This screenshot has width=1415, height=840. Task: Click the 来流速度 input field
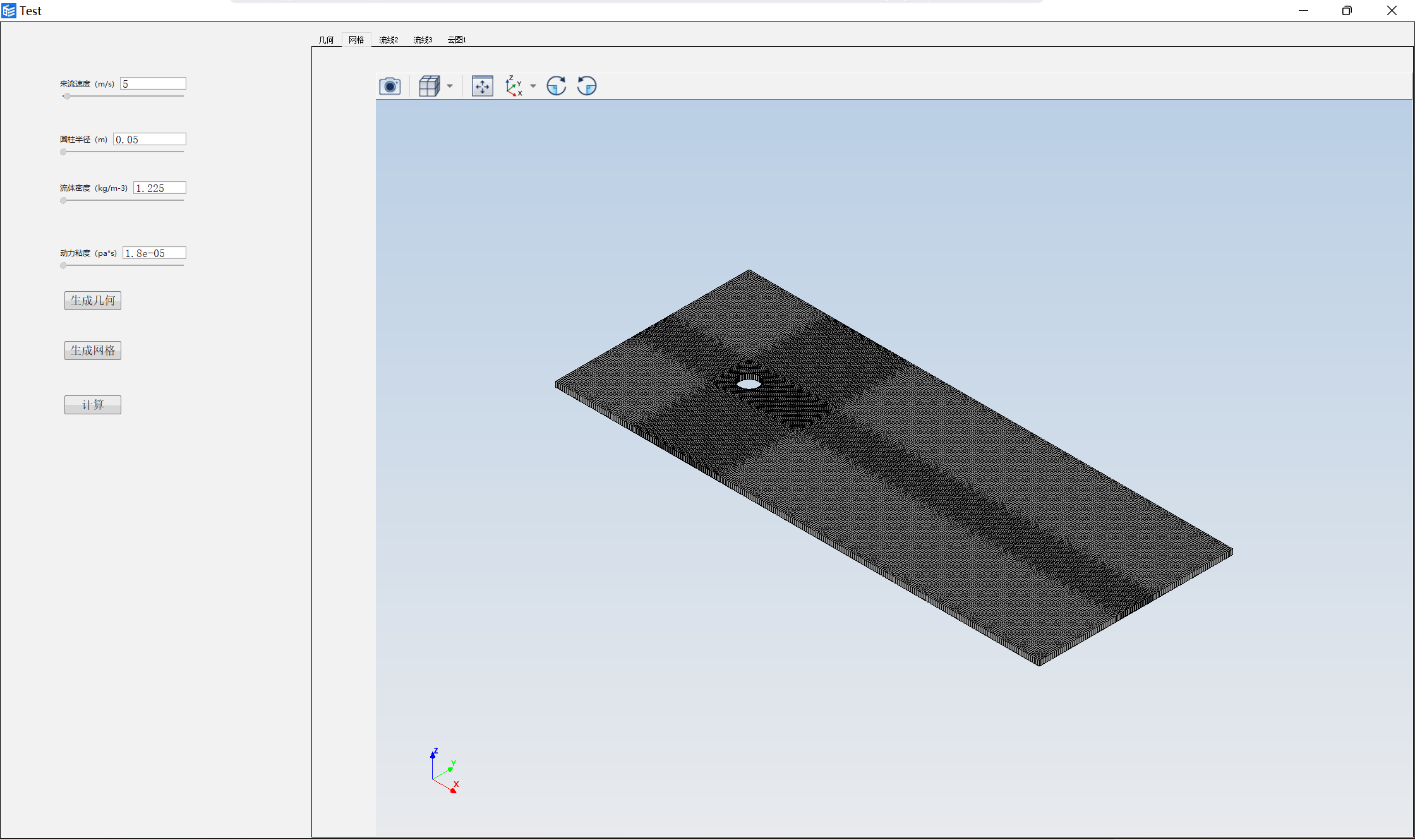coord(153,84)
